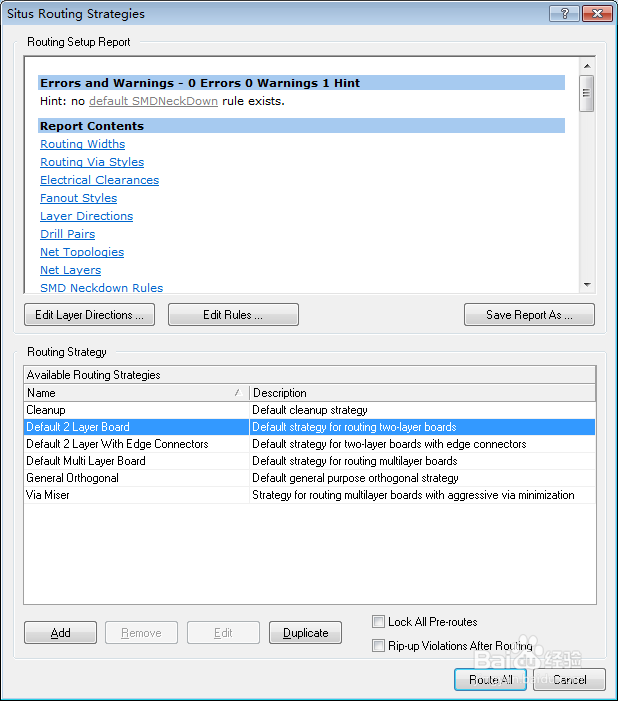Click 'Default cleanup strategy' description cell
Image resolution: width=618 pixels, height=701 pixels.
pos(422,410)
